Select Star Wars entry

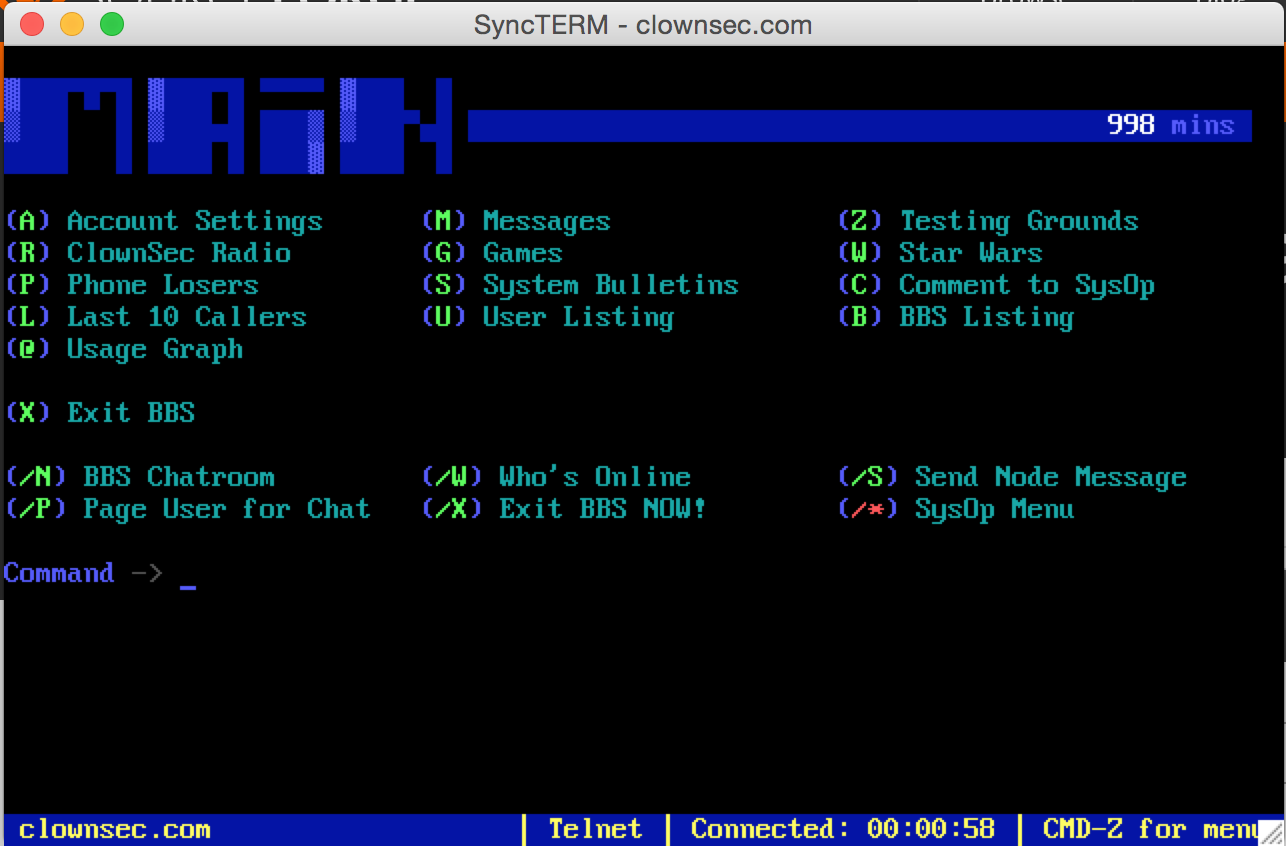click(941, 253)
